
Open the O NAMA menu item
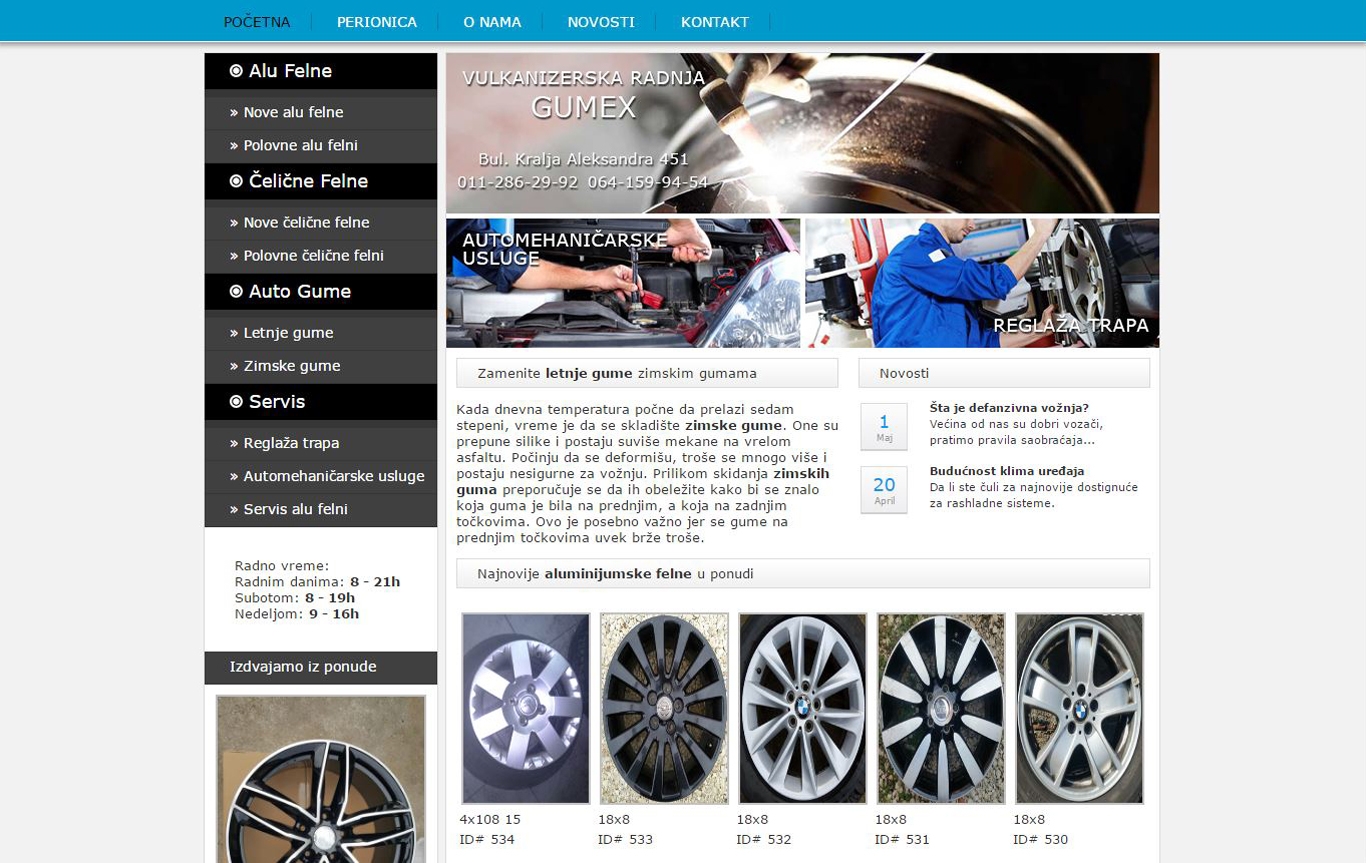coord(492,22)
